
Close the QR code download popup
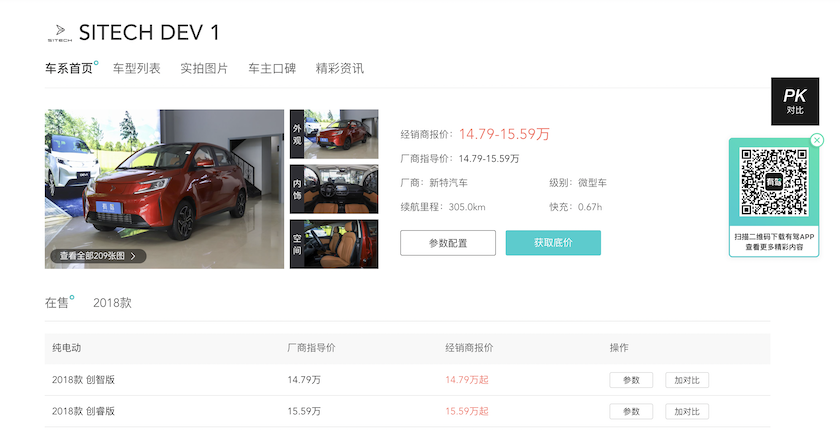(816, 140)
